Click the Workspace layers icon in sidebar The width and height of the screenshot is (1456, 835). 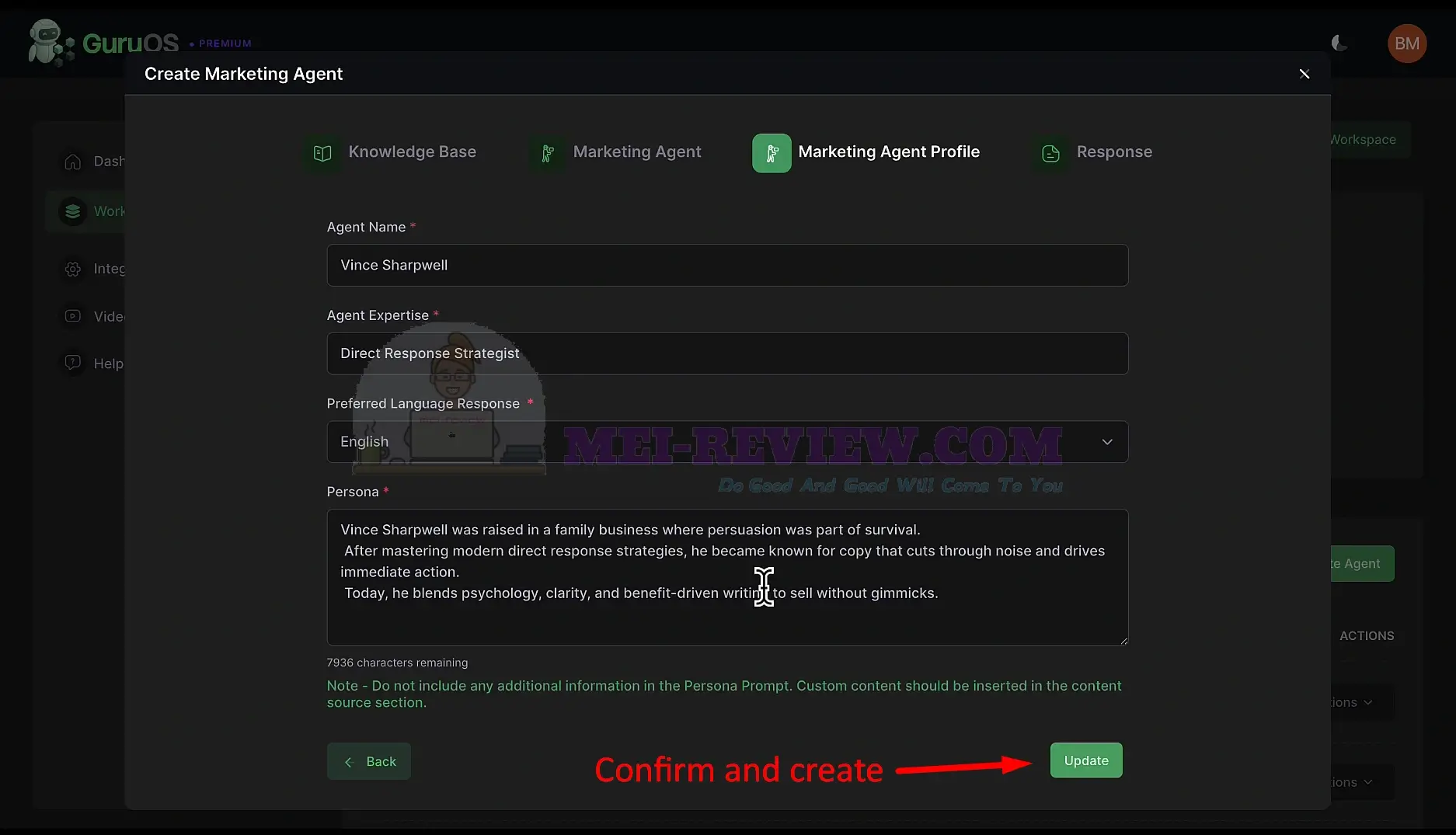[x=72, y=211]
